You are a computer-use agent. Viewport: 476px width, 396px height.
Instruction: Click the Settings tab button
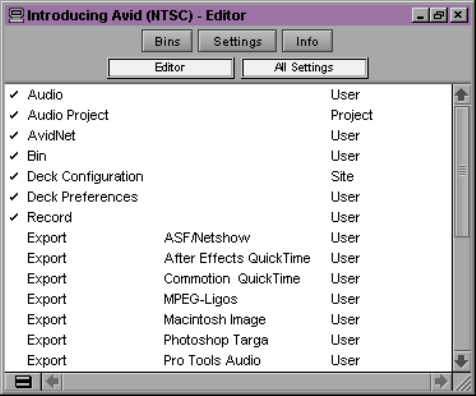tap(237, 41)
